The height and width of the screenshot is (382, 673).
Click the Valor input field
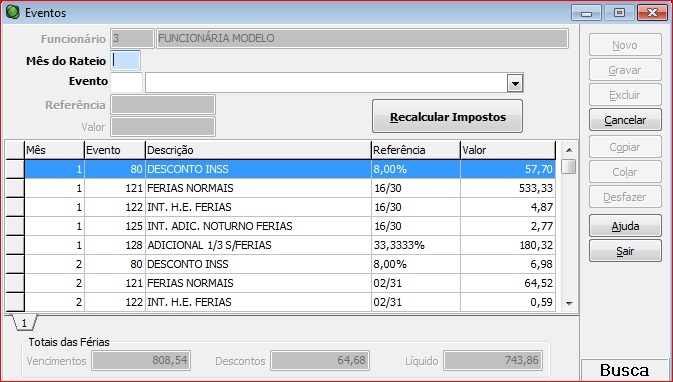[x=163, y=127]
